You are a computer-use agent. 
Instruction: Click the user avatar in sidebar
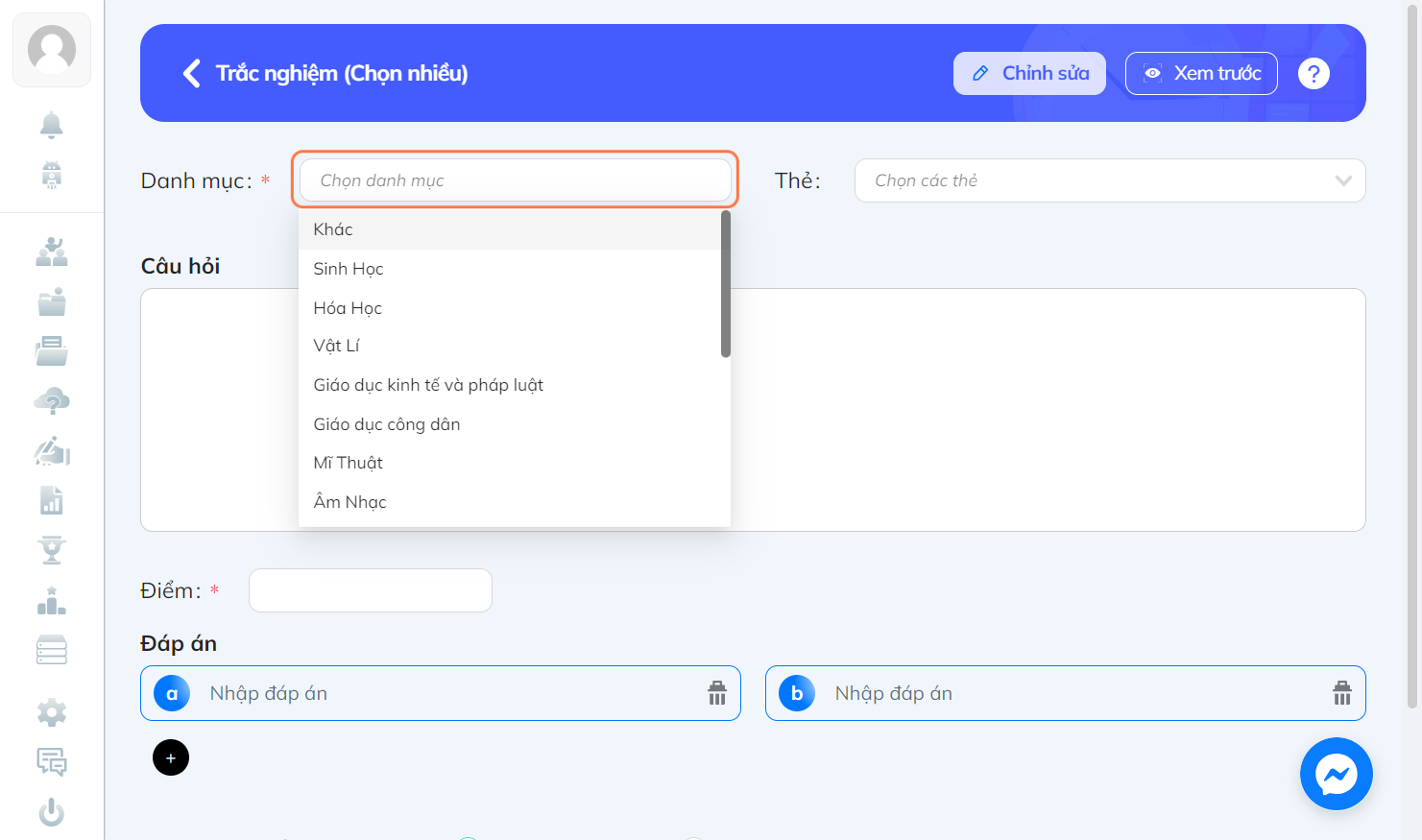pyautogui.click(x=52, y=50)
